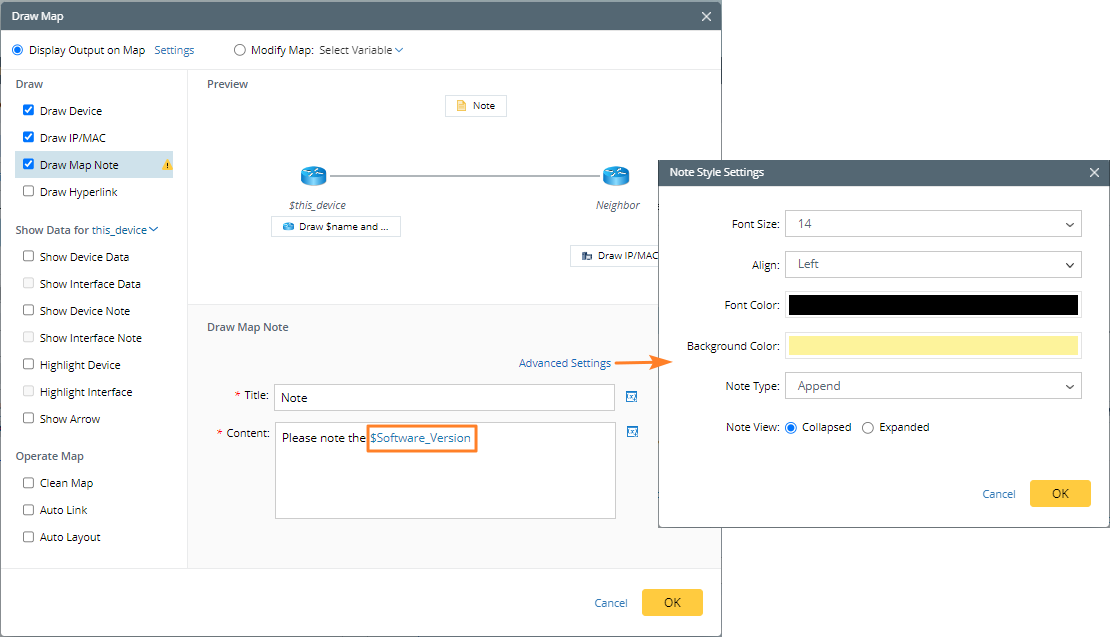The image size is (1111, 637).
Task: Enable the Draw Hyperlink checkbox
Action: click(28, 191)
